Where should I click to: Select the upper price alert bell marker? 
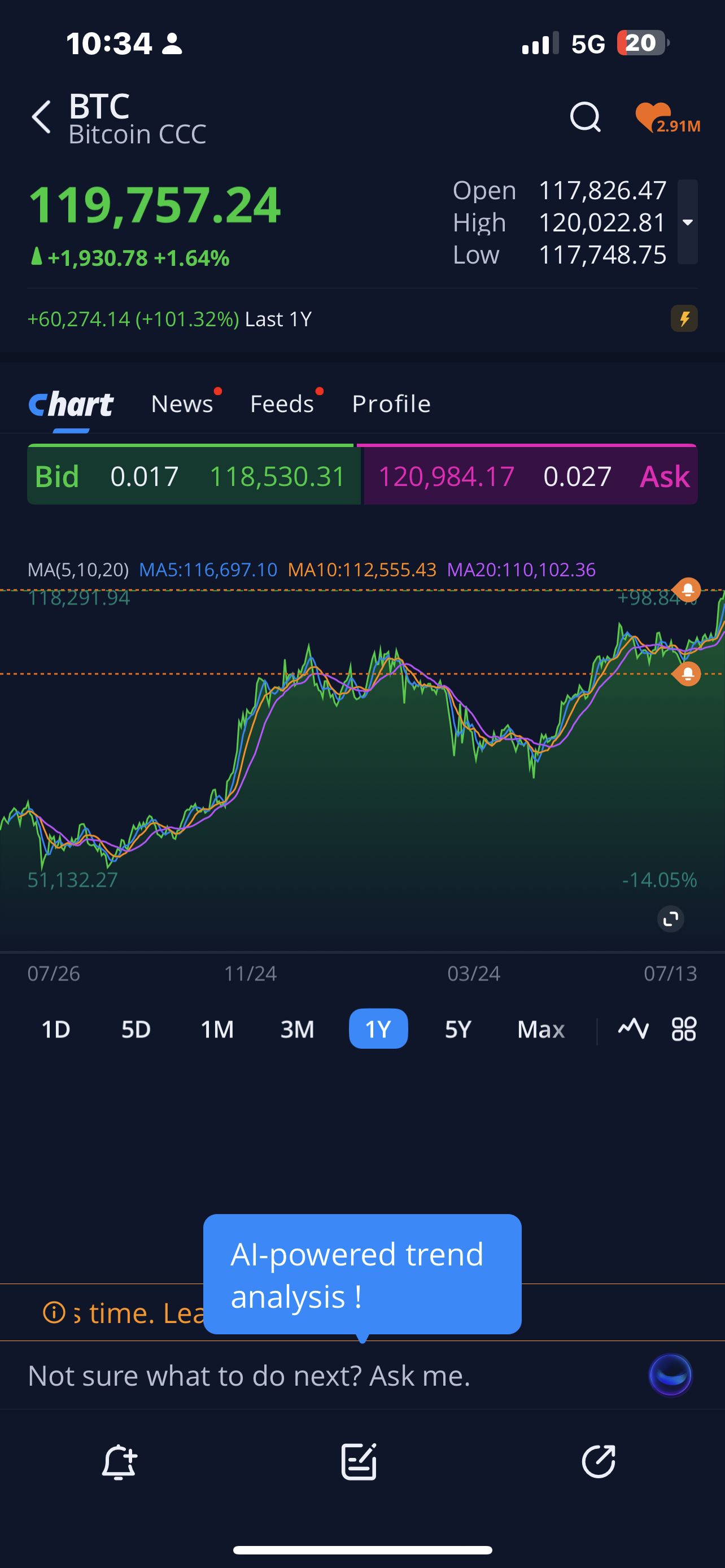coord(688,590)
